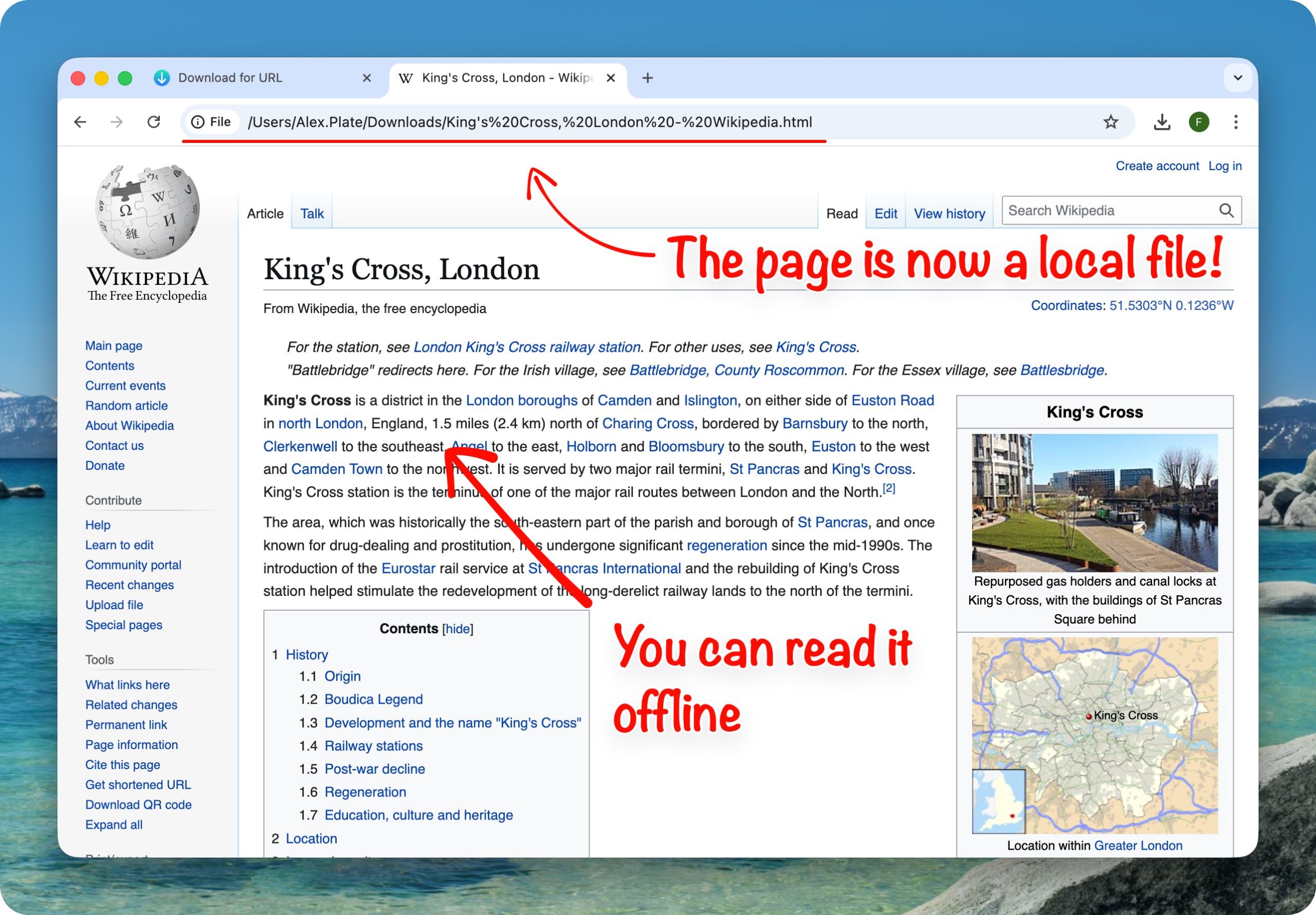Open the Donate link in sidebar
The height and width of the screenshot is (915, 1316).
tap(105, 466)
